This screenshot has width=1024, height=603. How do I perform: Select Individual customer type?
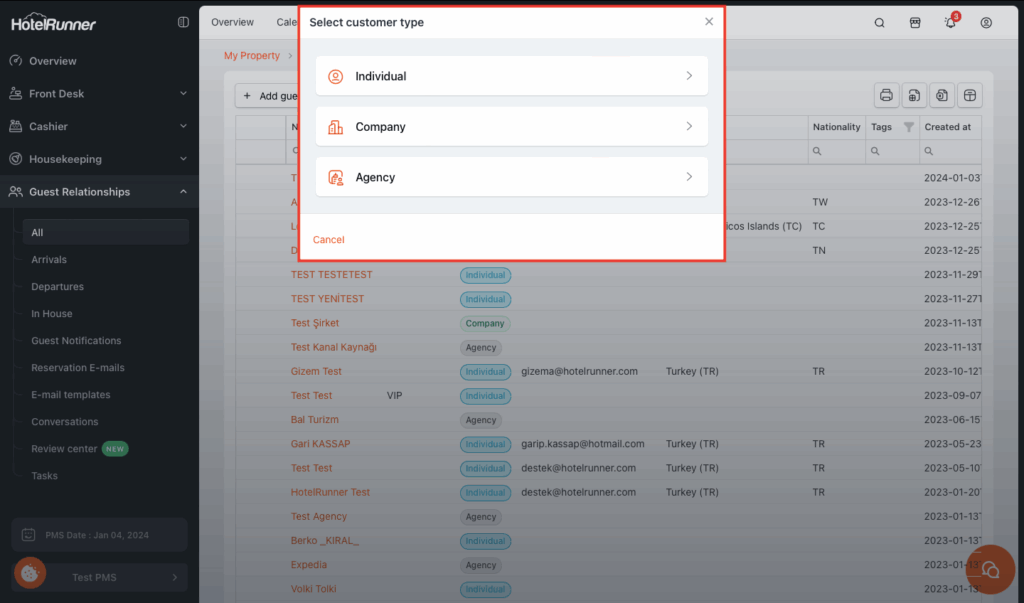(x=511, y=76)
